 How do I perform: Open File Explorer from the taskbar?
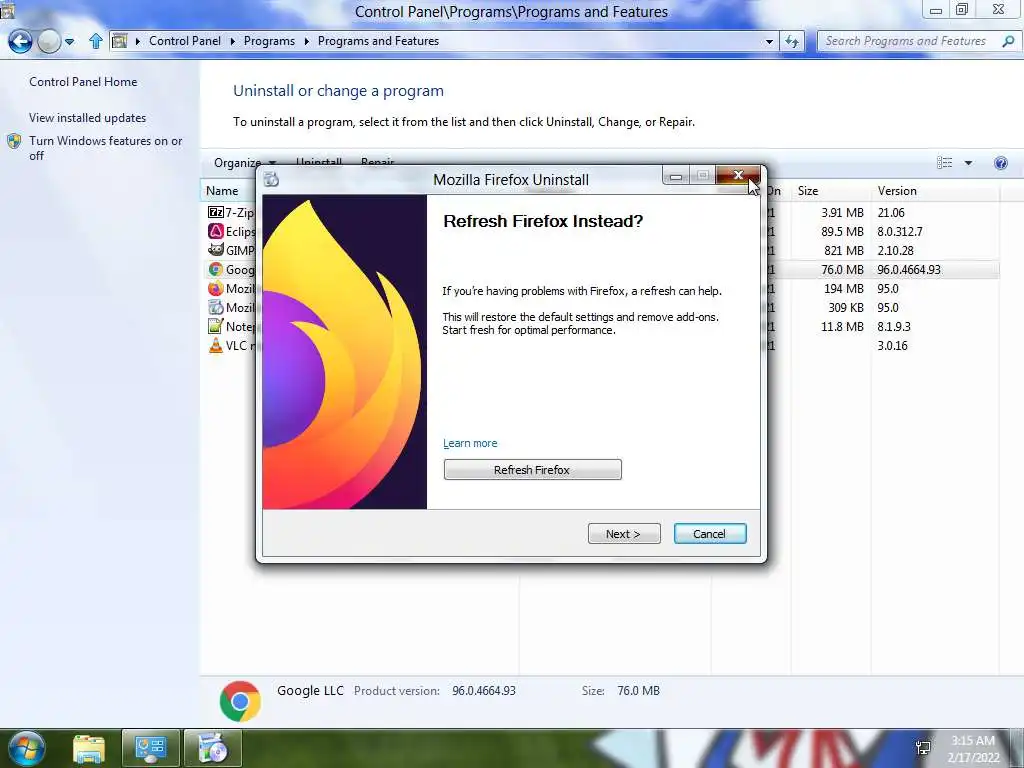89,749
